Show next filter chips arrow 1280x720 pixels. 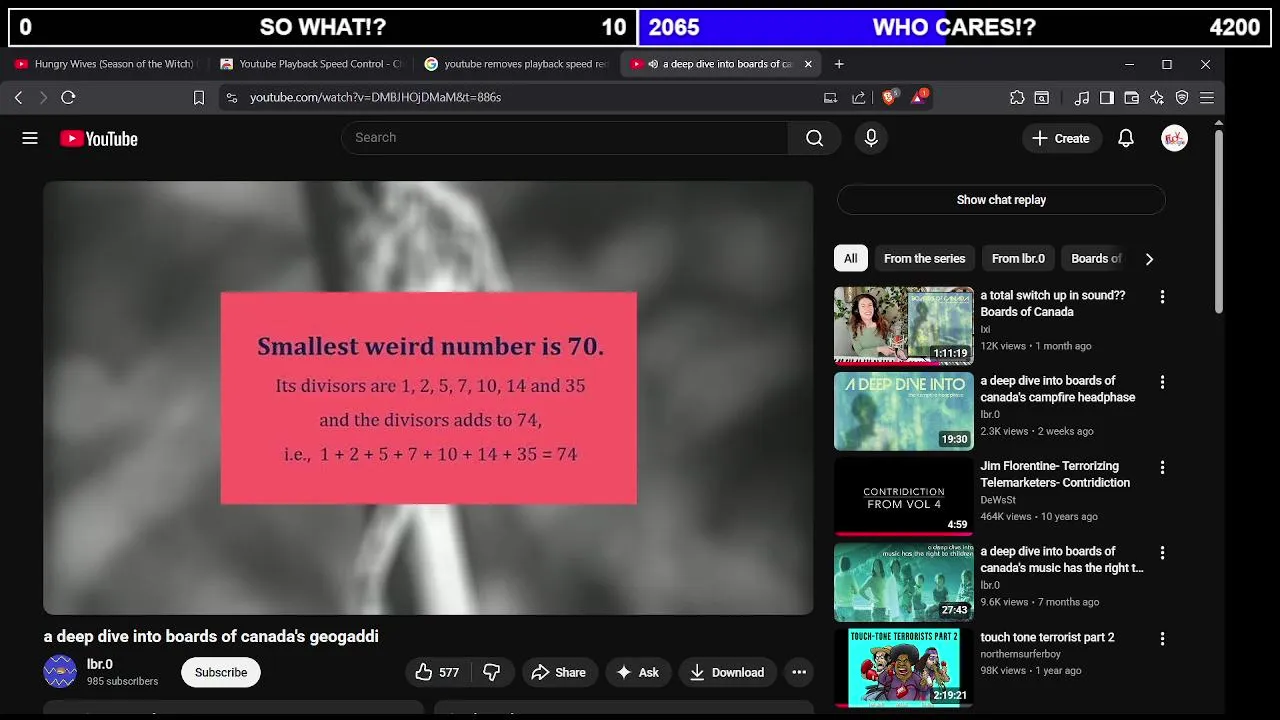tap(1149, 259)
